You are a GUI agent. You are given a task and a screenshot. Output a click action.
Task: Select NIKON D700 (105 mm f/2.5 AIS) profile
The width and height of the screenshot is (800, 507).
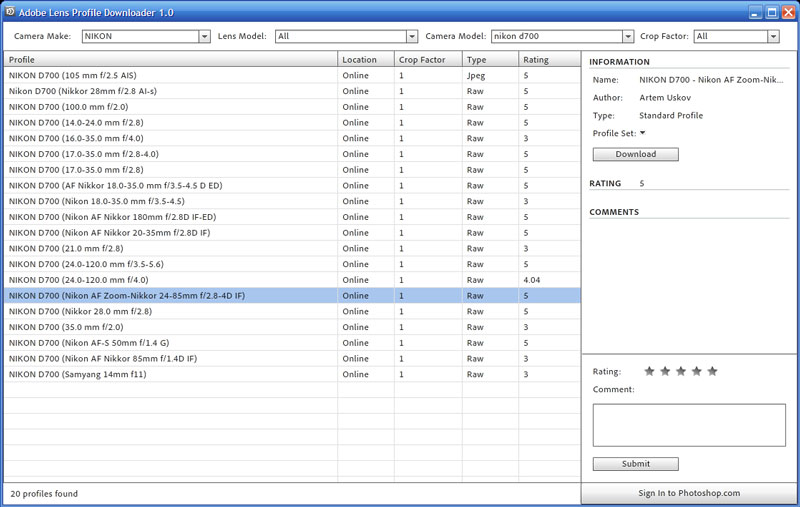[x=292, y=75]
